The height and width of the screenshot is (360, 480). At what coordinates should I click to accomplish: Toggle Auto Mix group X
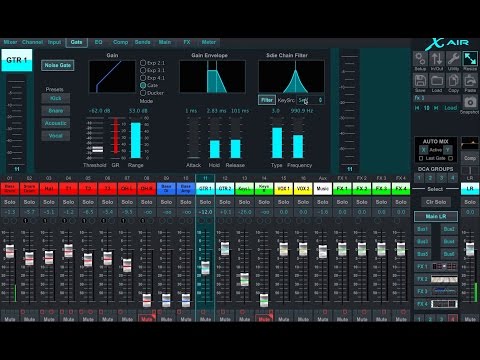(x=423, y=150)
